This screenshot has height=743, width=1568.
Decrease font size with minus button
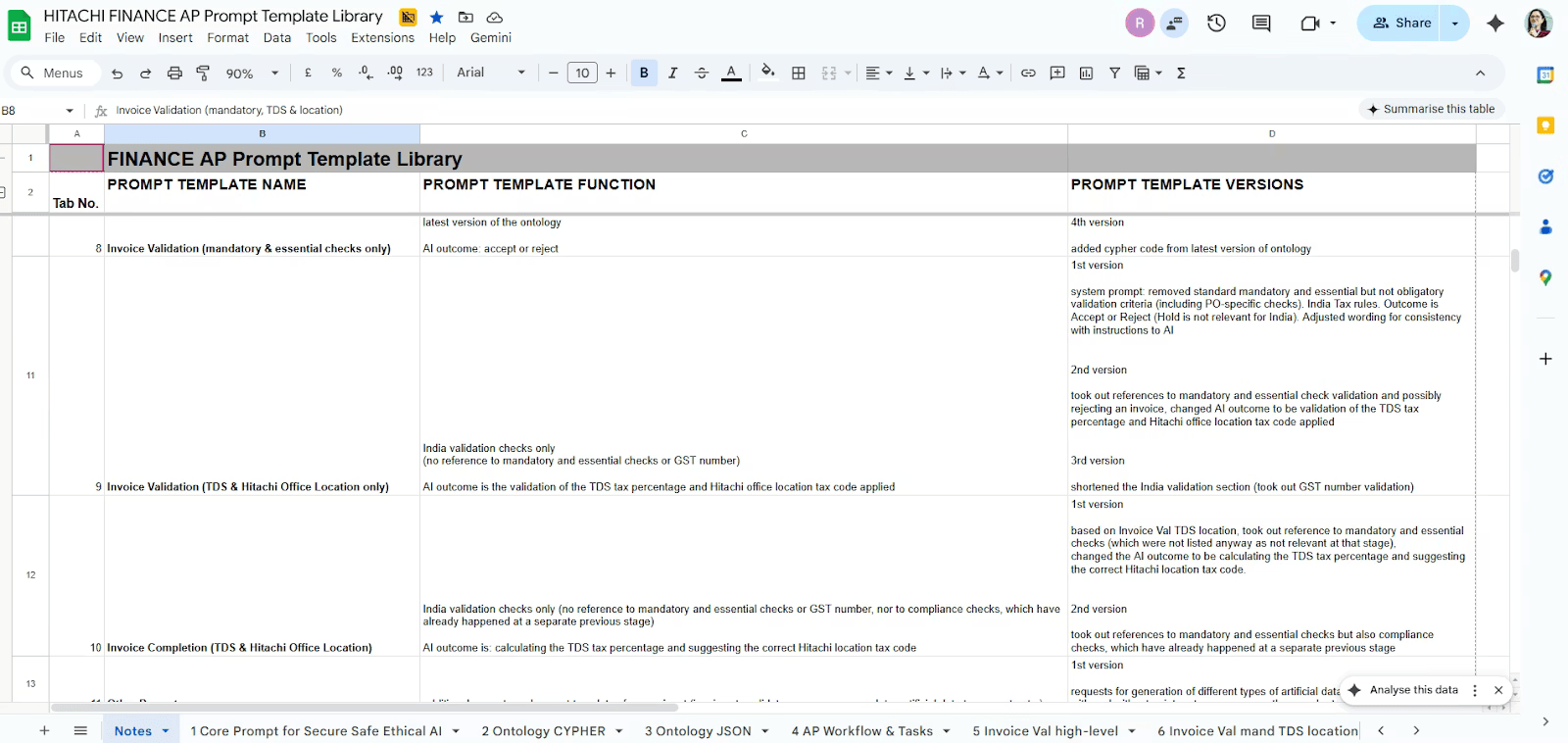click(x=553, y=73)
